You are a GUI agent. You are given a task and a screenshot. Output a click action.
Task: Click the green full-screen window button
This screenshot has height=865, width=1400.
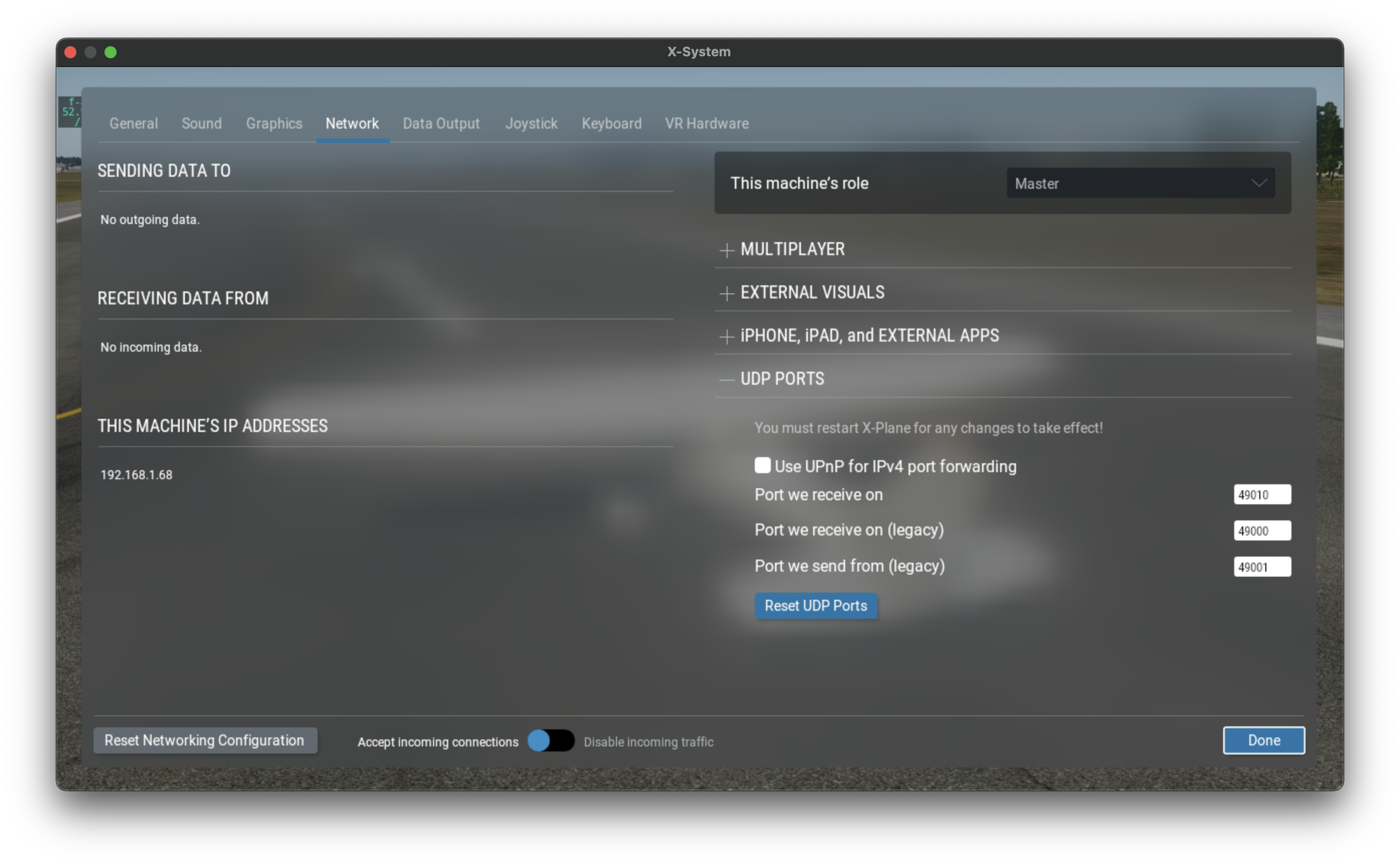coord(111,52)
